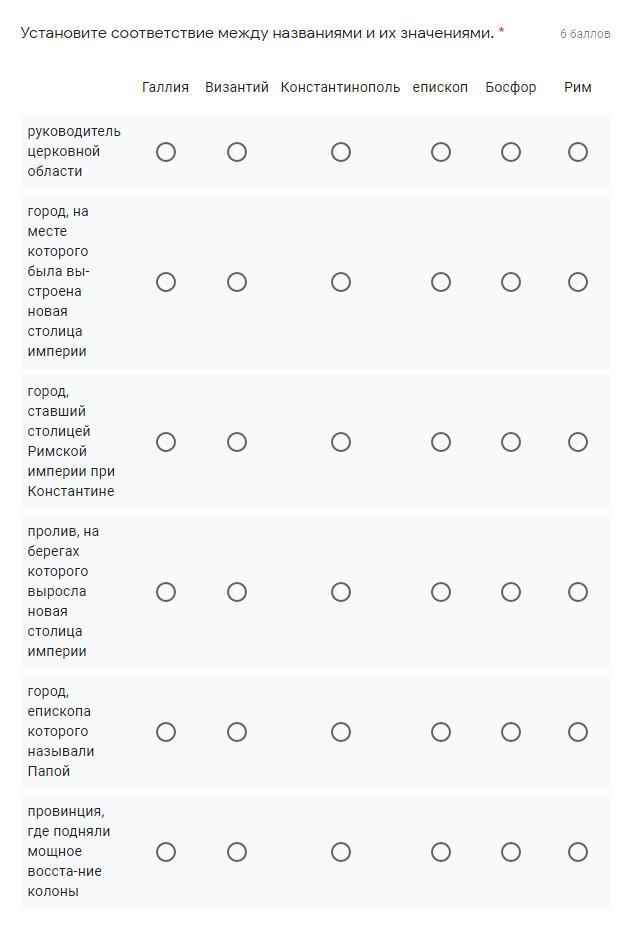Select епископ for 'руководитель церковной области'
The height and width of the screenshot is (925, 629).
441,152
